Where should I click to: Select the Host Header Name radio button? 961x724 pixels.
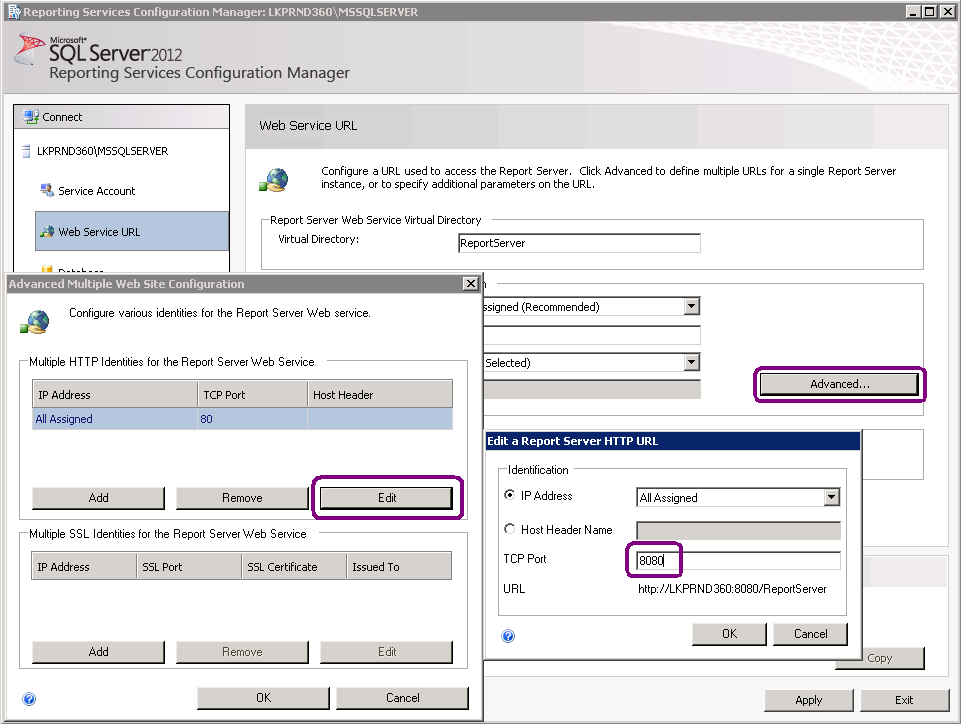coord(509,528)
